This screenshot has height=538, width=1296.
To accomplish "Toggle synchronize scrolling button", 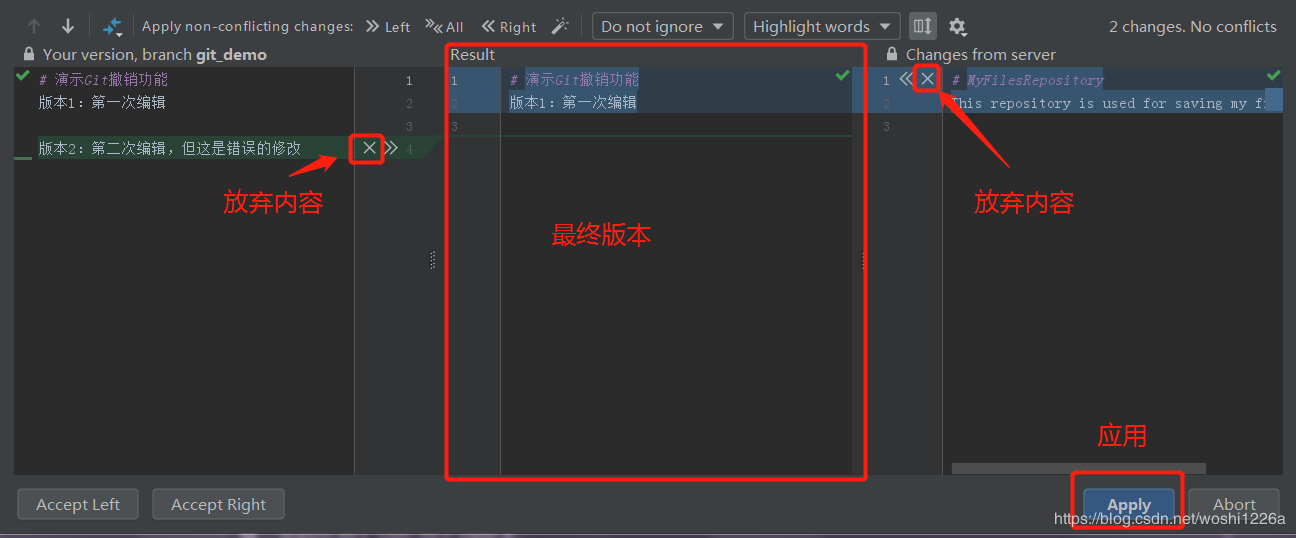I will tap(923, 27).
